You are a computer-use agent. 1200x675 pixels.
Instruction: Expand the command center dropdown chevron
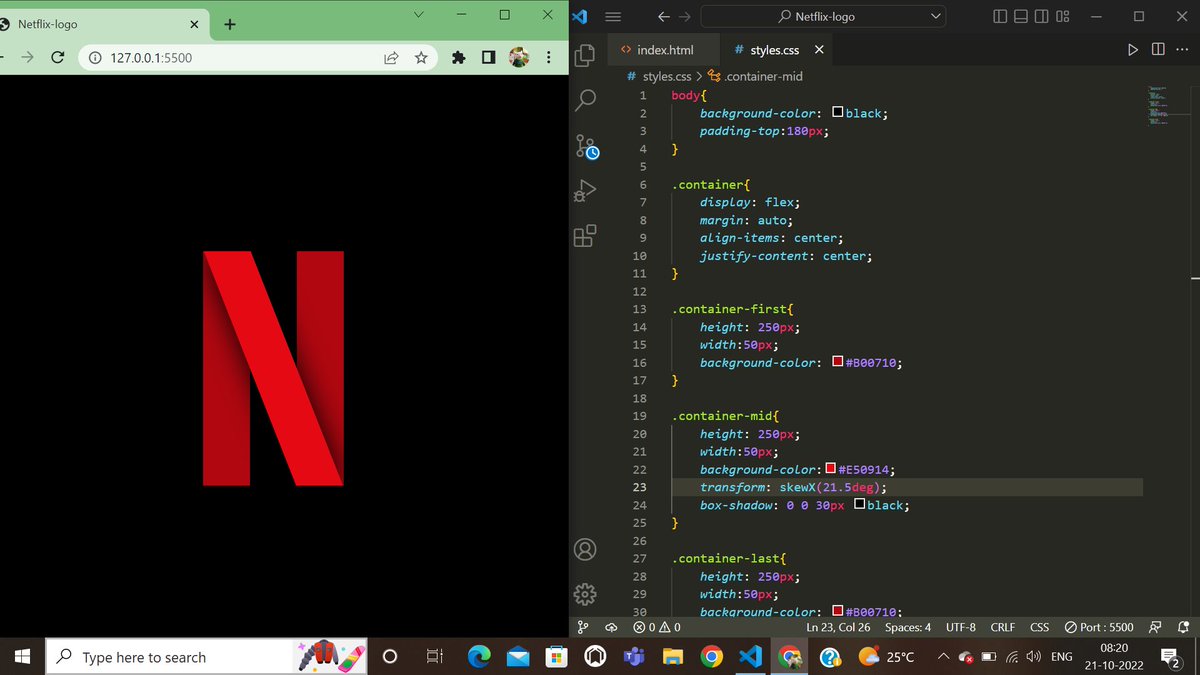(x=936, y=16)
